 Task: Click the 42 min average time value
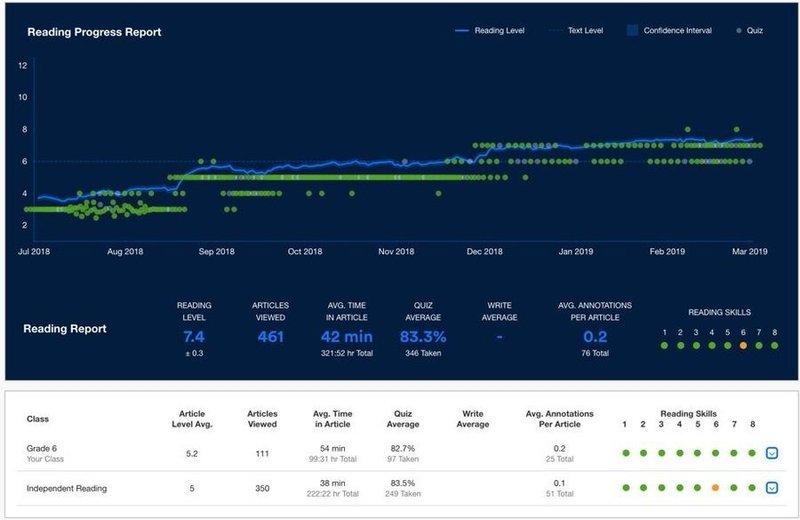(346, 337)
